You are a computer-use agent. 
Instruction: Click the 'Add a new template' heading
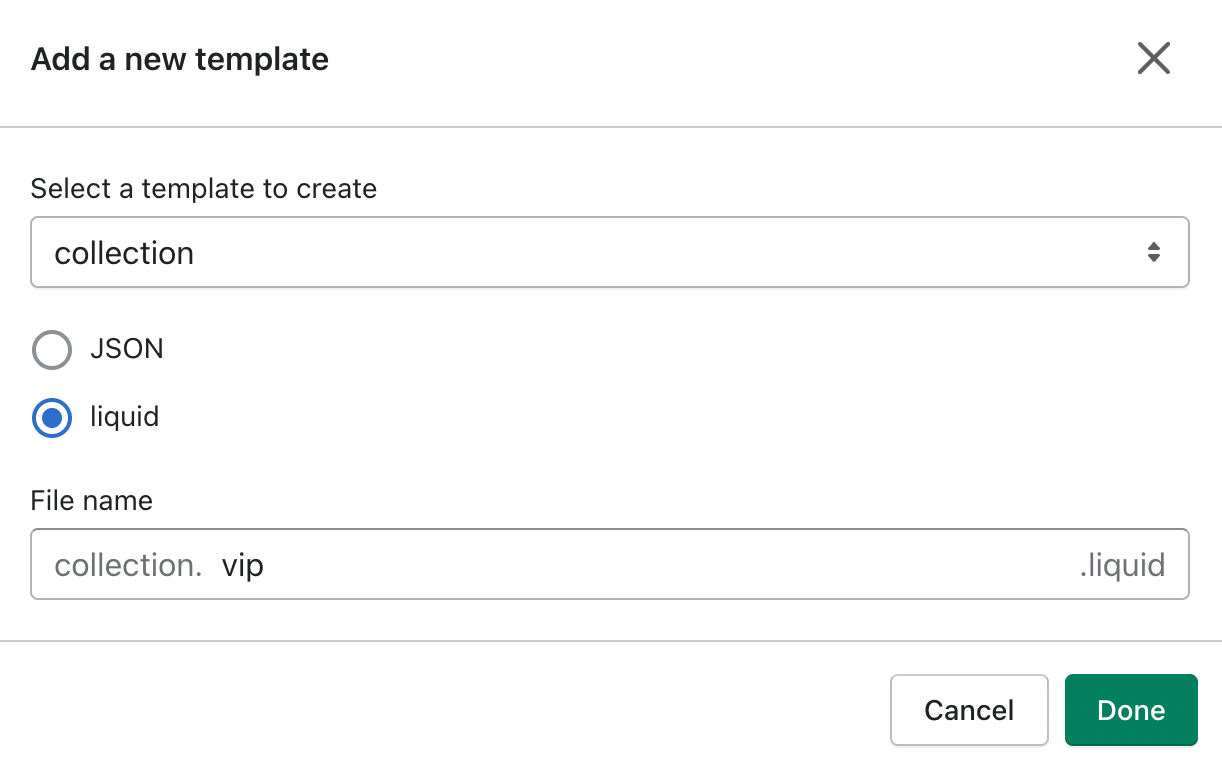coord(180,60)
